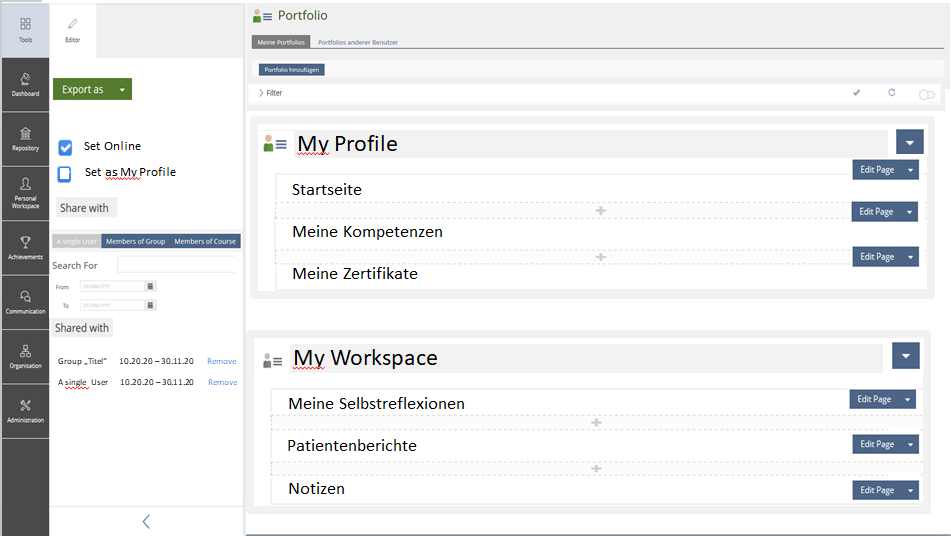Click the Portfolio hinzufügen button
951x536 pixels.
[291, 70]
